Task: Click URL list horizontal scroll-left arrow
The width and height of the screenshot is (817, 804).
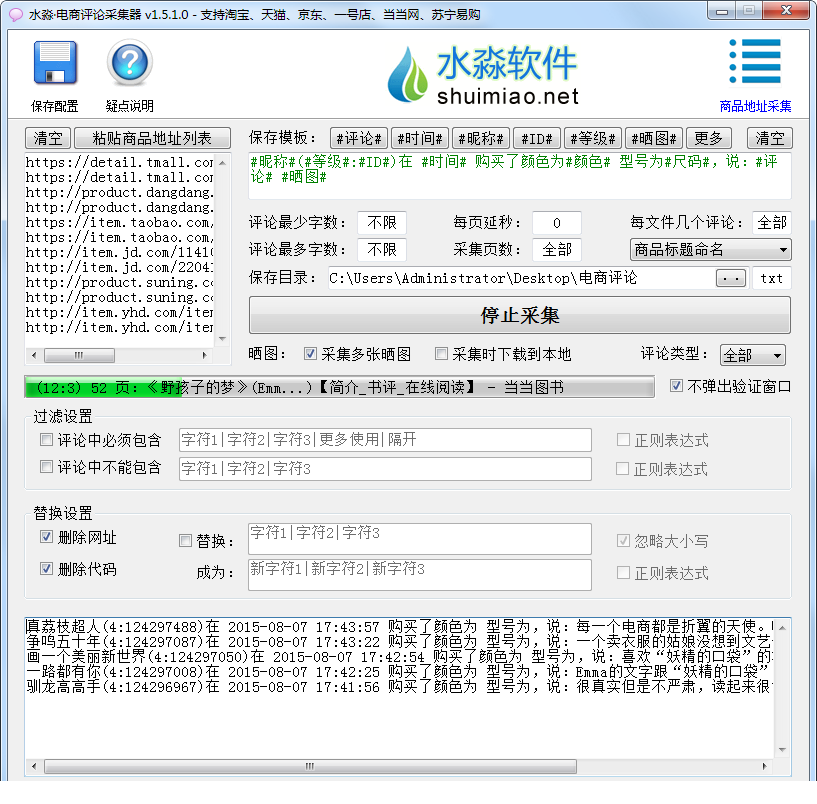Action: (x=34, y=355)
